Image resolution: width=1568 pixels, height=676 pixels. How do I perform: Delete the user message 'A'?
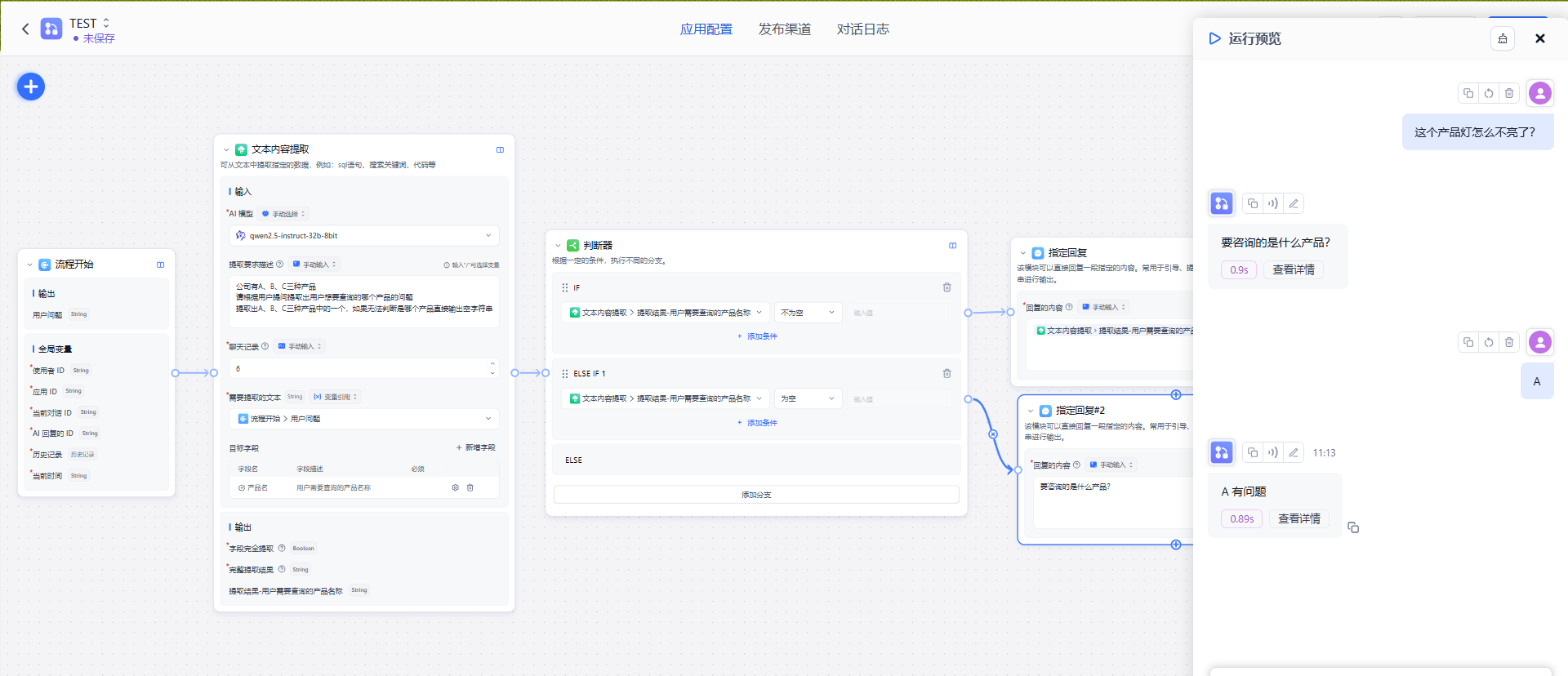coord(1509,342)
